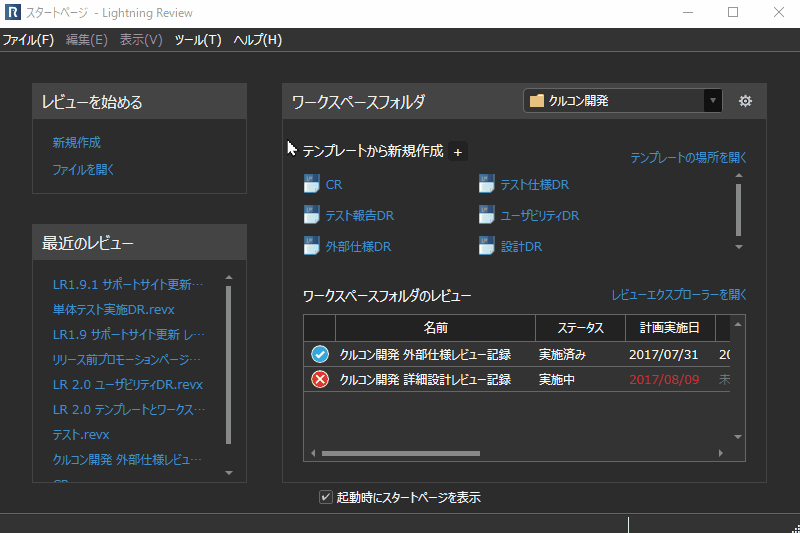
Task: Click review table horizontal scrollbar left arrow
Action: tap(313, 453)
